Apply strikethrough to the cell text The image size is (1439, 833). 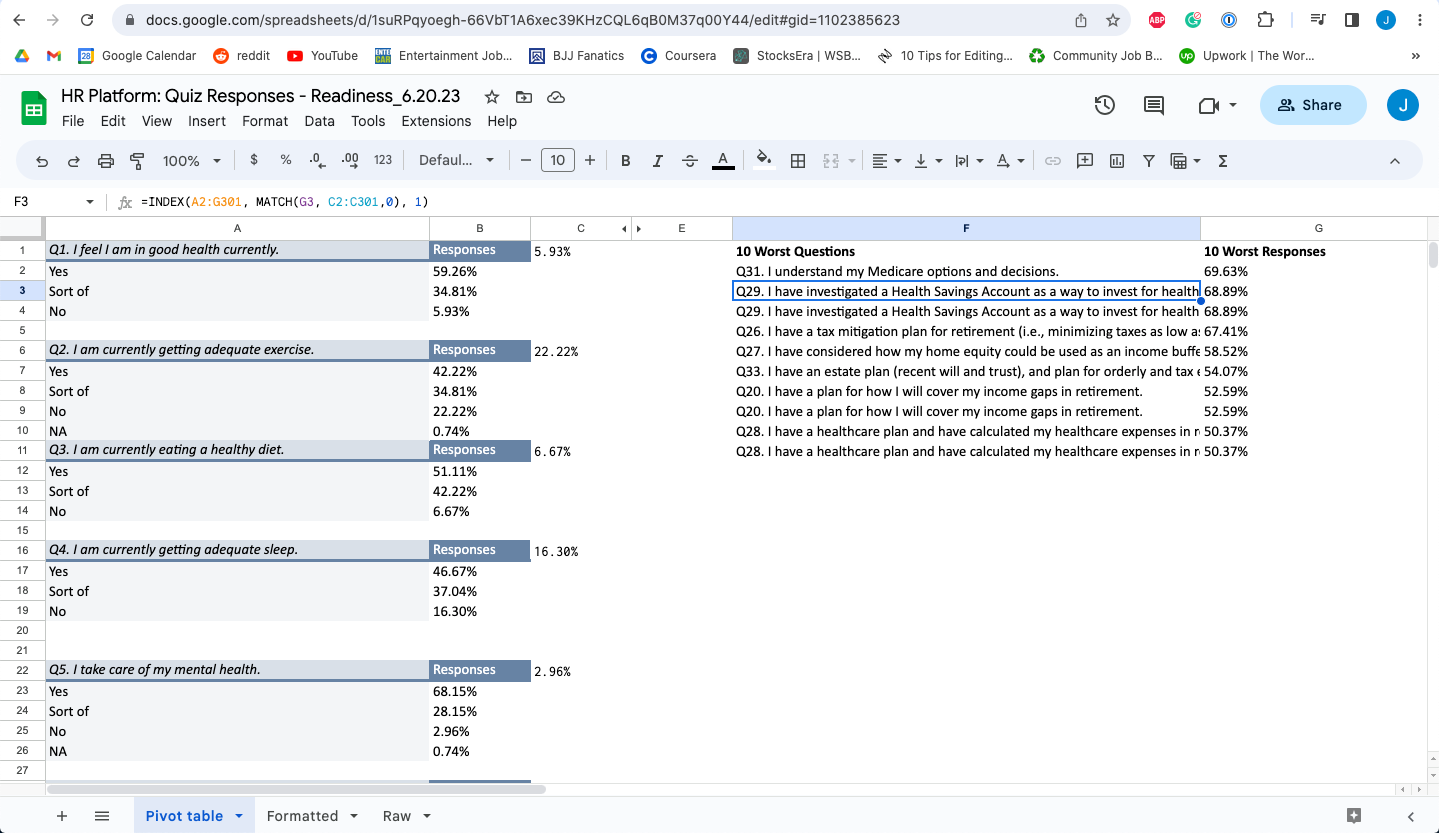point(690,160)
